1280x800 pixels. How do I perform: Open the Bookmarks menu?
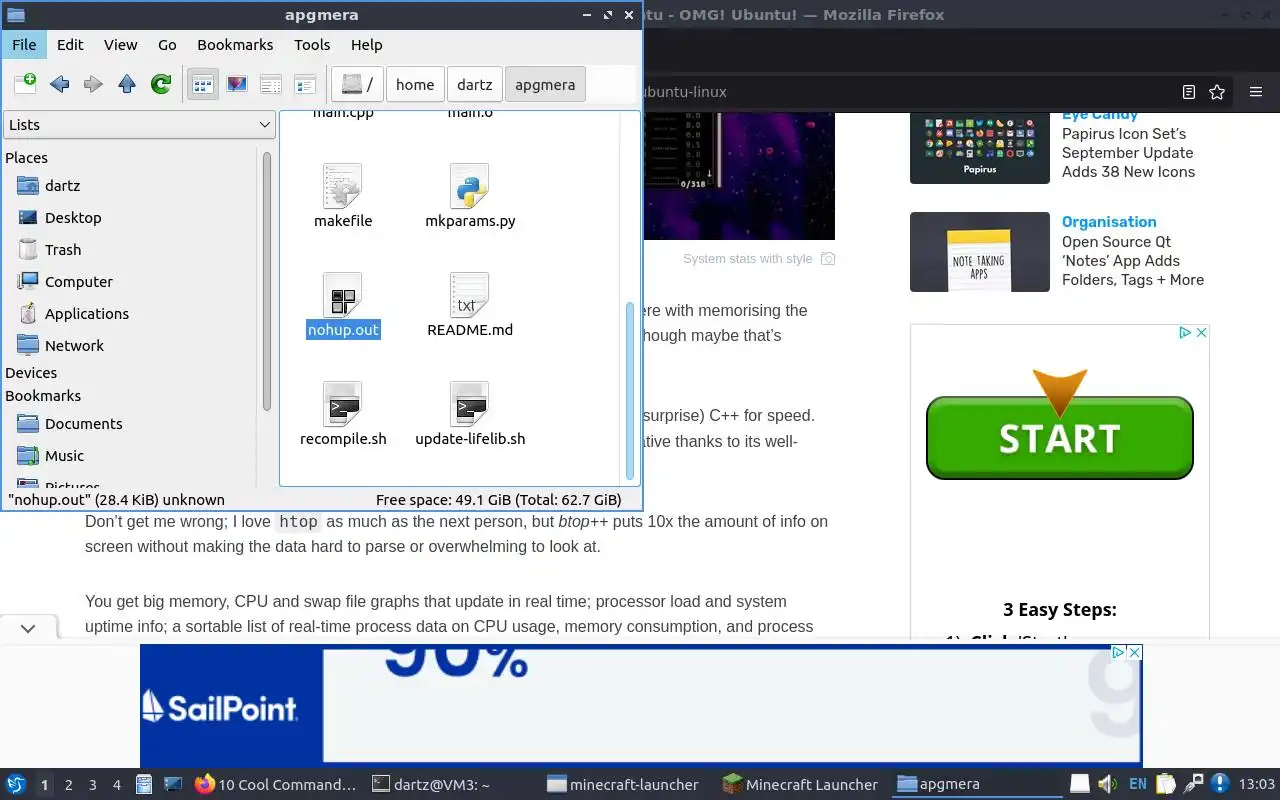[235, 45]
